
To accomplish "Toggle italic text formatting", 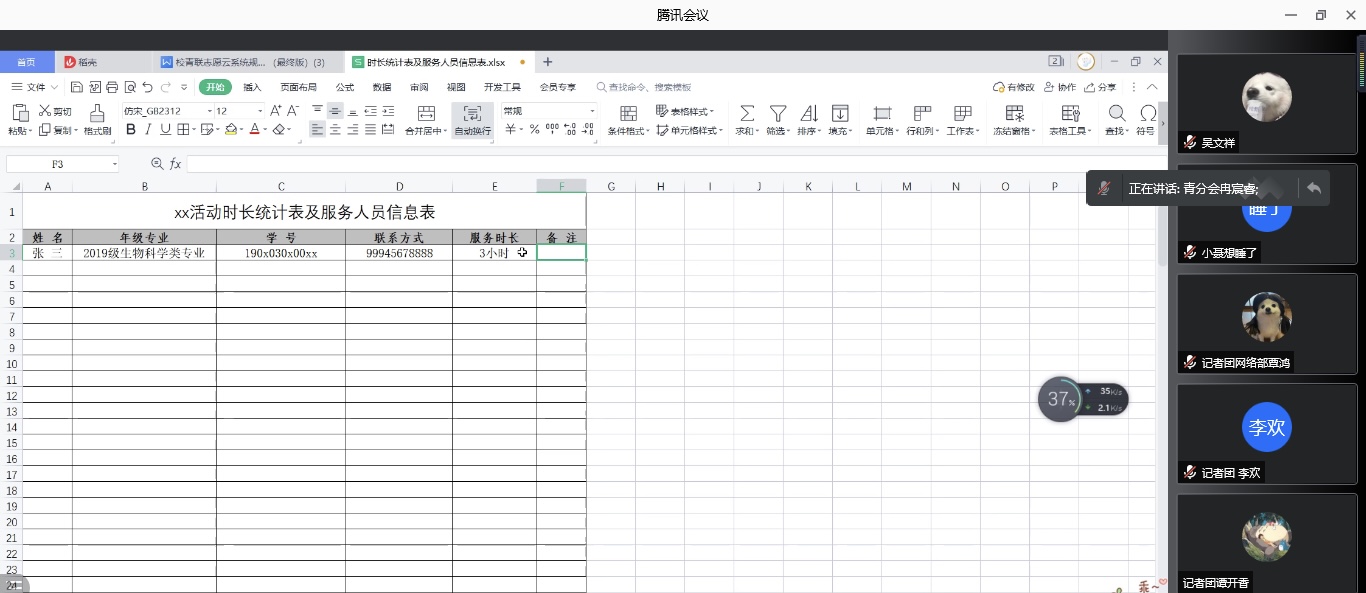I will (147, 130).
